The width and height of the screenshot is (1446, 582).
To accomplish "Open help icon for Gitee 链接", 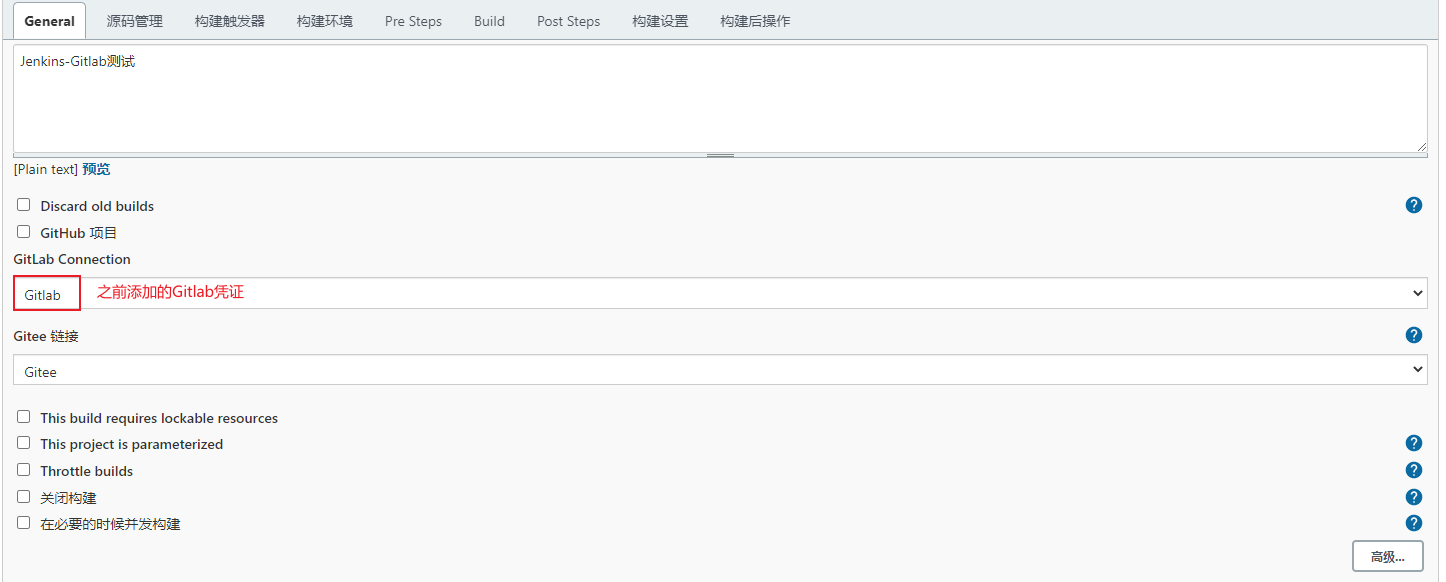I will click(1413, 335).
